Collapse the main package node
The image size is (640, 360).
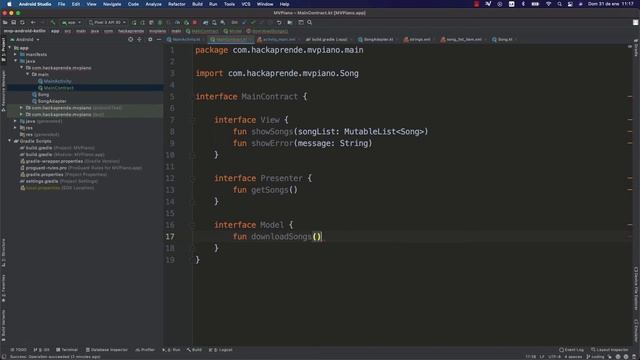(28, 74)
